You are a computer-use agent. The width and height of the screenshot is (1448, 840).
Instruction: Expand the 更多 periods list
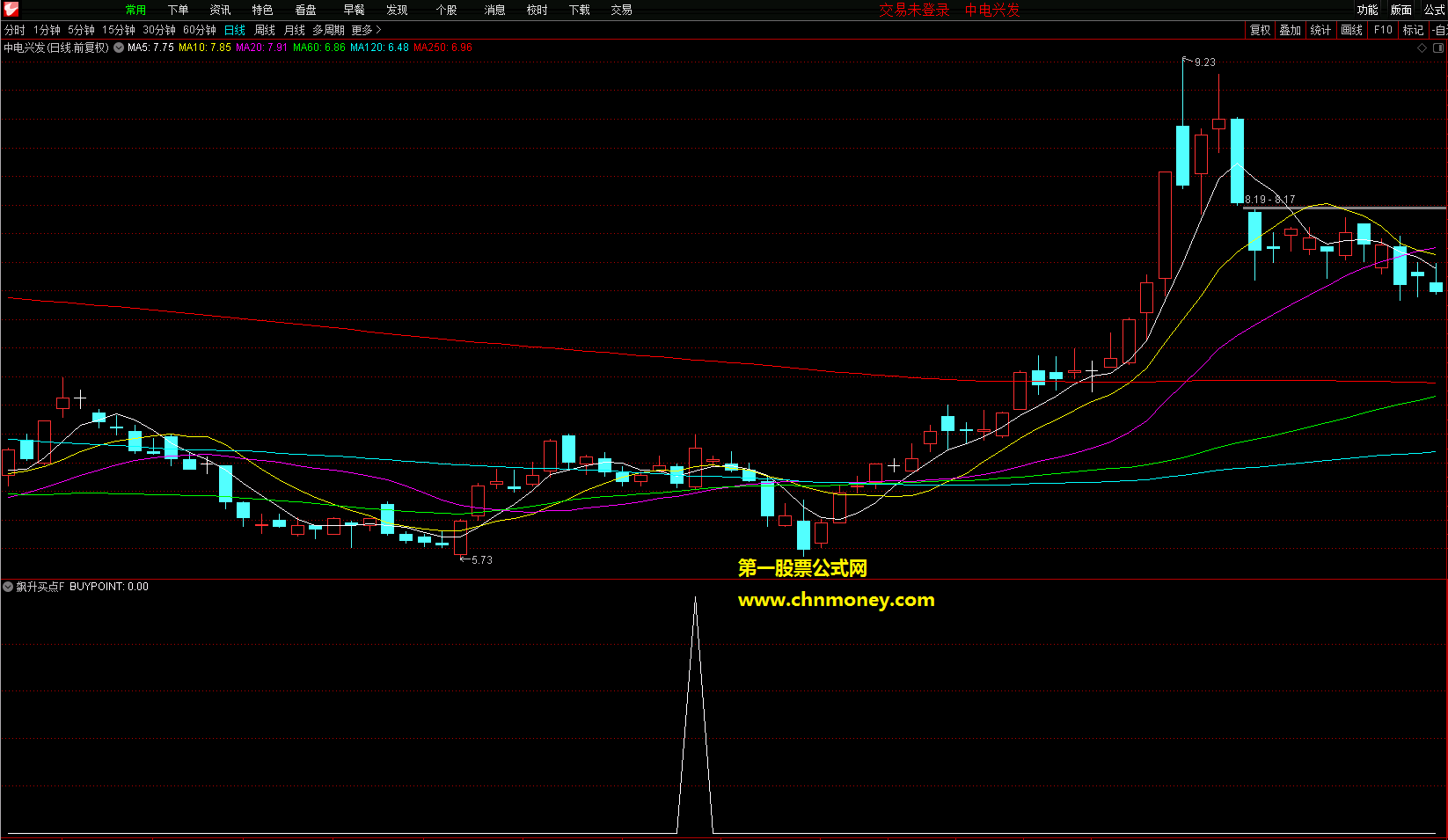click(x=366, y=30)
